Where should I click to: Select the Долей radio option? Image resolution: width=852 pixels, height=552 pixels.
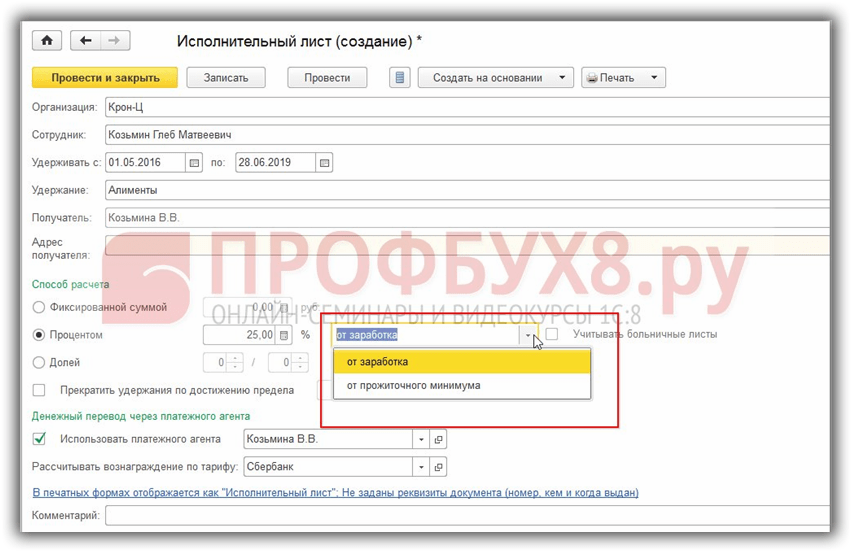[x=40, y=362]
